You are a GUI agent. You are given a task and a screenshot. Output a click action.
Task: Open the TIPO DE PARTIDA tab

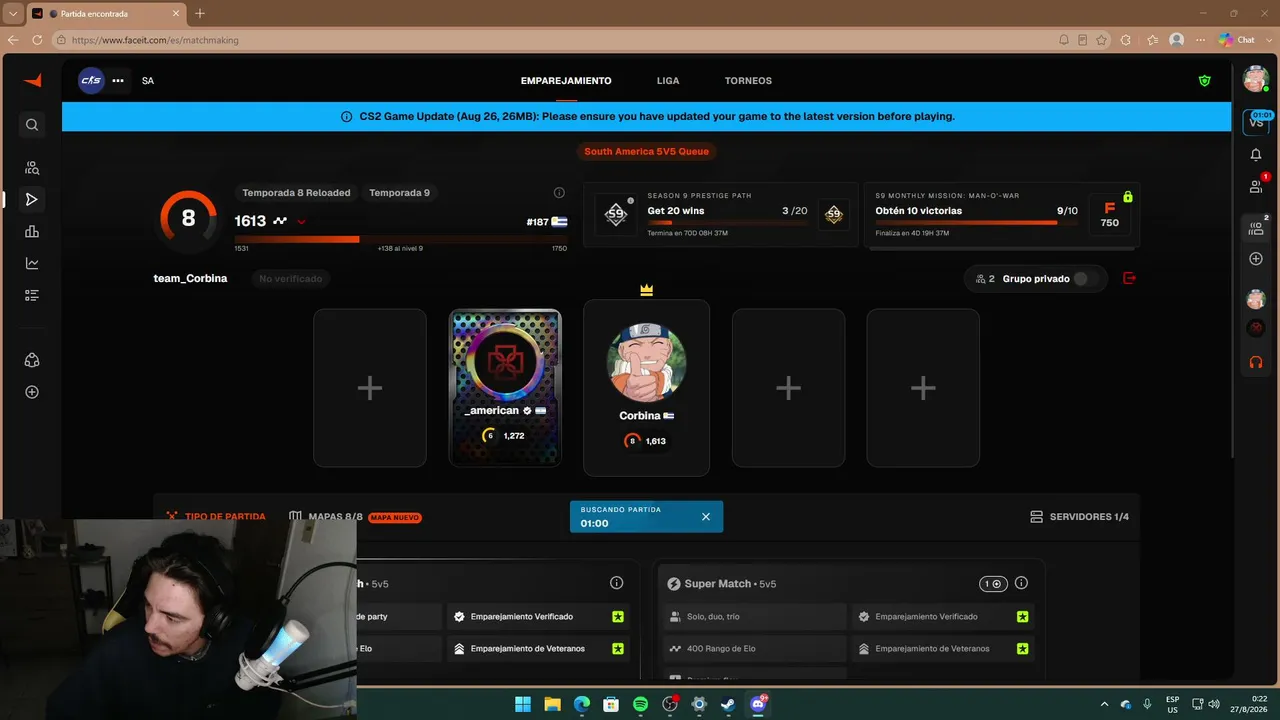[x=217, y=517]
